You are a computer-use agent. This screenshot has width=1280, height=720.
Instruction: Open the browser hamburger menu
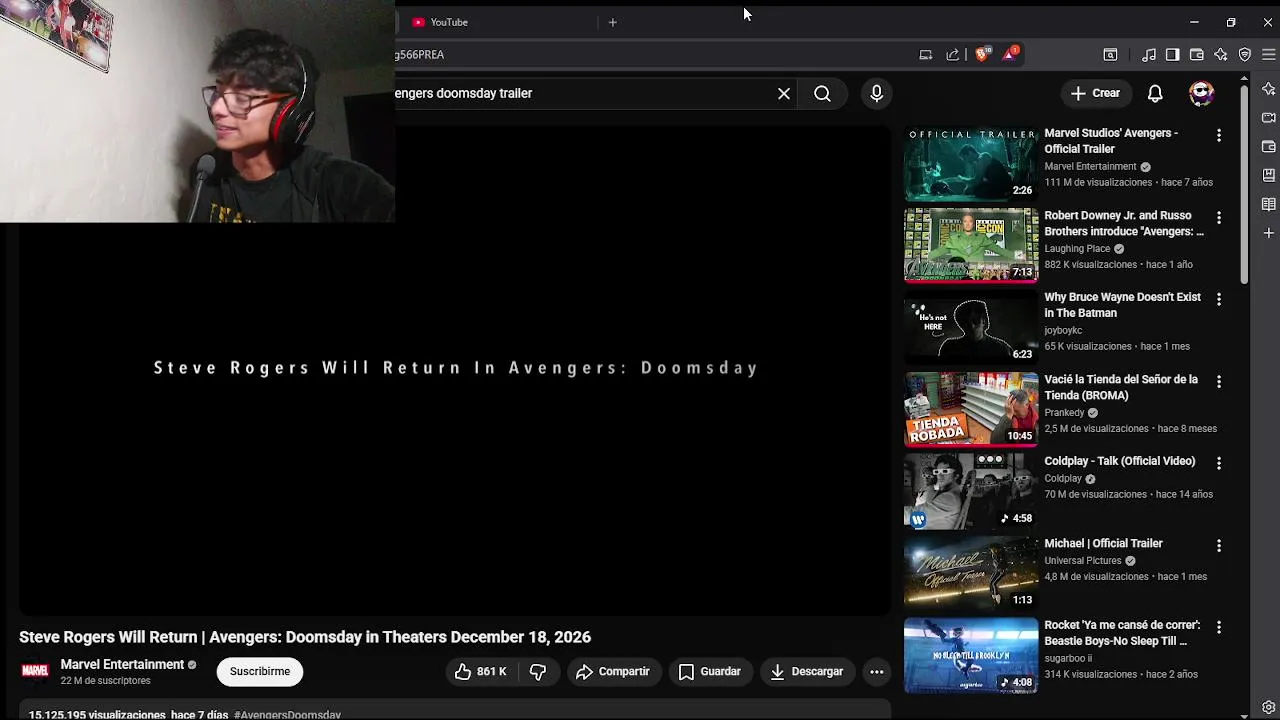1268,55
